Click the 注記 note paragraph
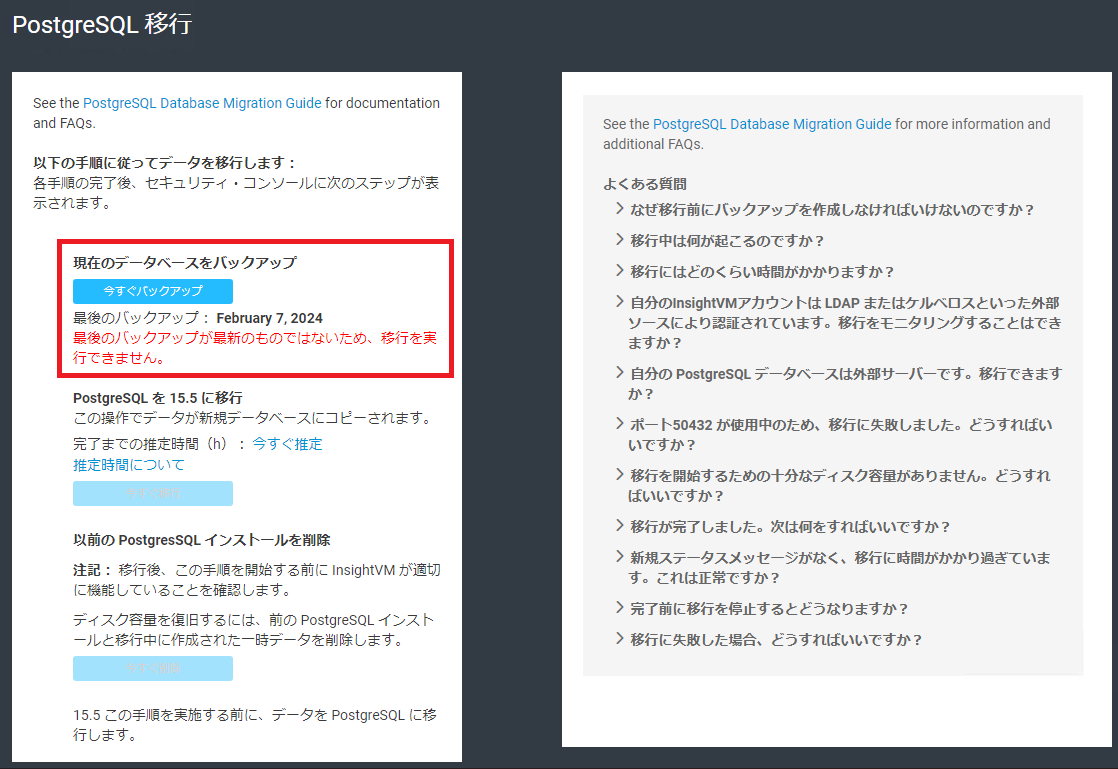The image size is (1118, 769). pyautogui.click(x=257, y=580)
